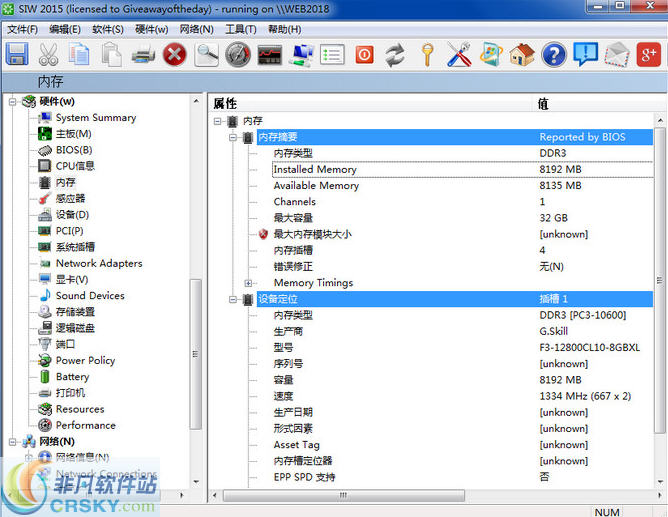The width and height of the screenshot is (668, 517).
Task: Click the red X stop icon
Action: (x=175, y=55)
